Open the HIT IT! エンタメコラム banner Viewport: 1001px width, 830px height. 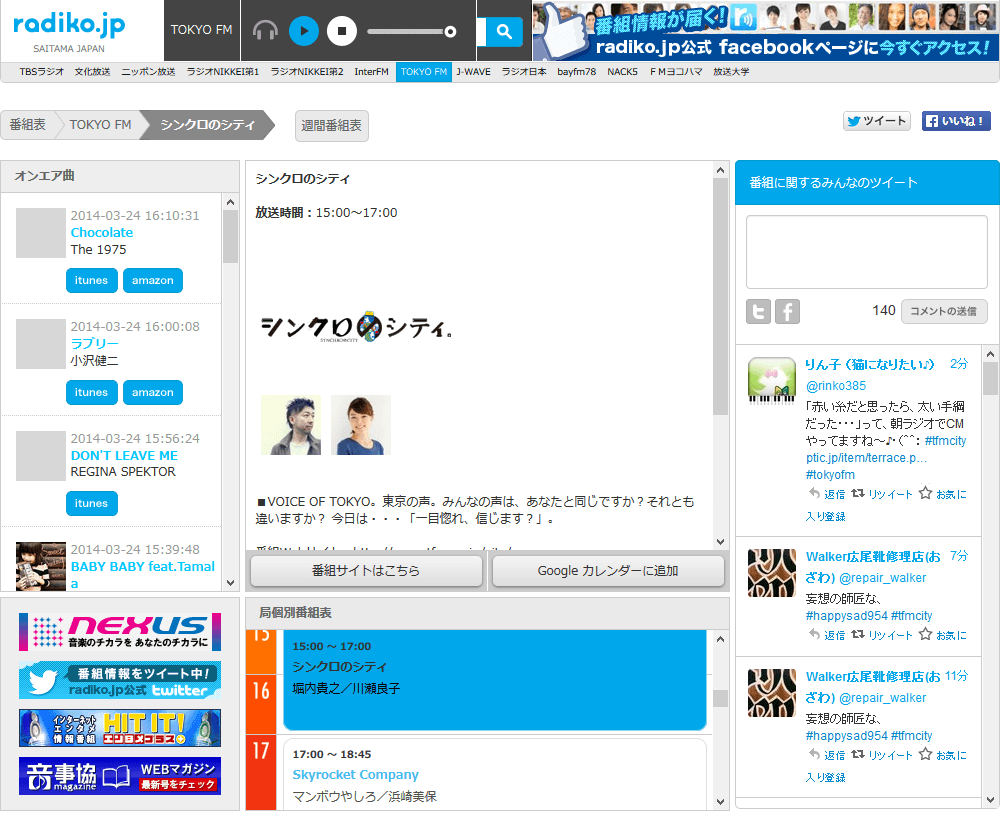(x=120, y=728)
